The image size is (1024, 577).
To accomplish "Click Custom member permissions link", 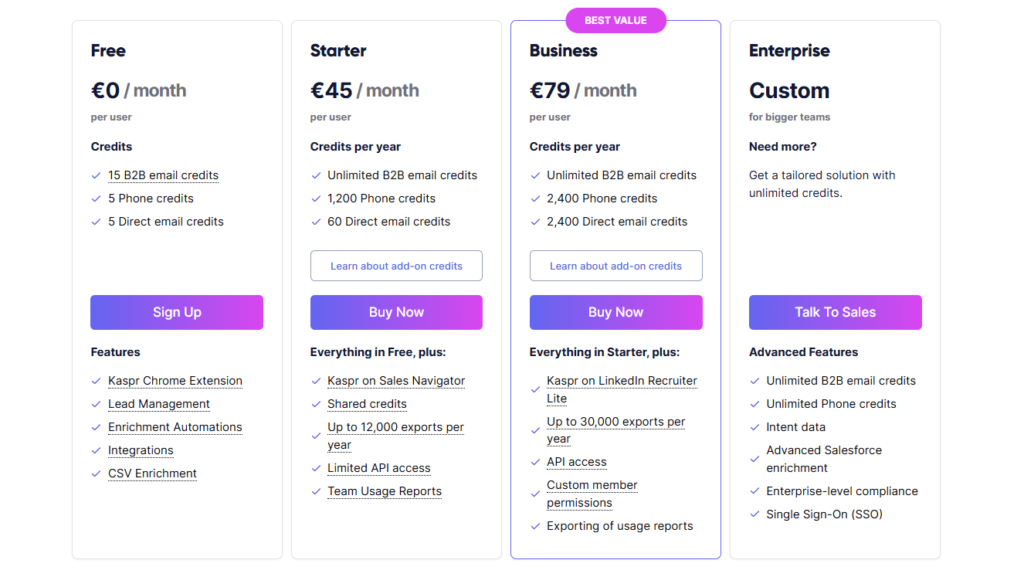I will pos(592,493).
